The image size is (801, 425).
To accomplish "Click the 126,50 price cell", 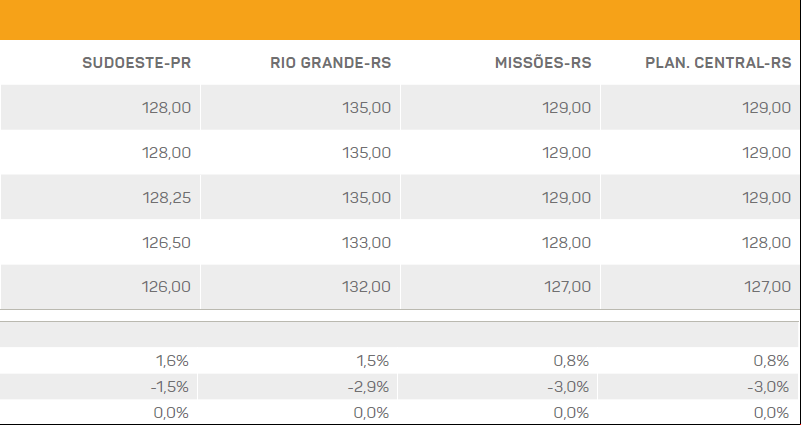I will click(x=101, y=242).
